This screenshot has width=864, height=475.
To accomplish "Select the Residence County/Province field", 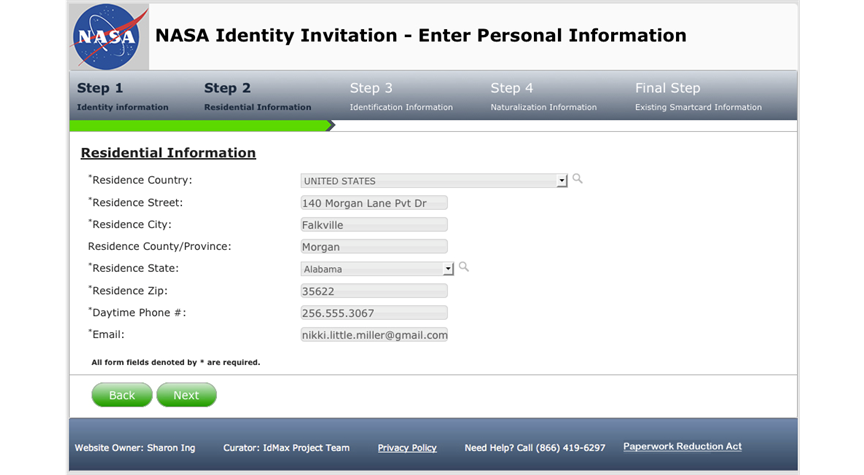I will (x=374, y=247).
